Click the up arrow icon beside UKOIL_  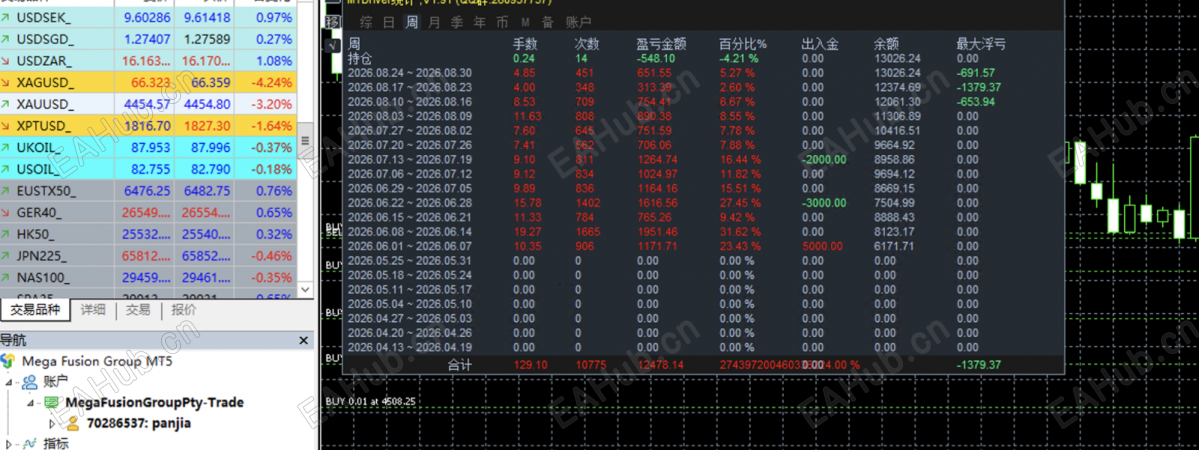pos(6,147)
